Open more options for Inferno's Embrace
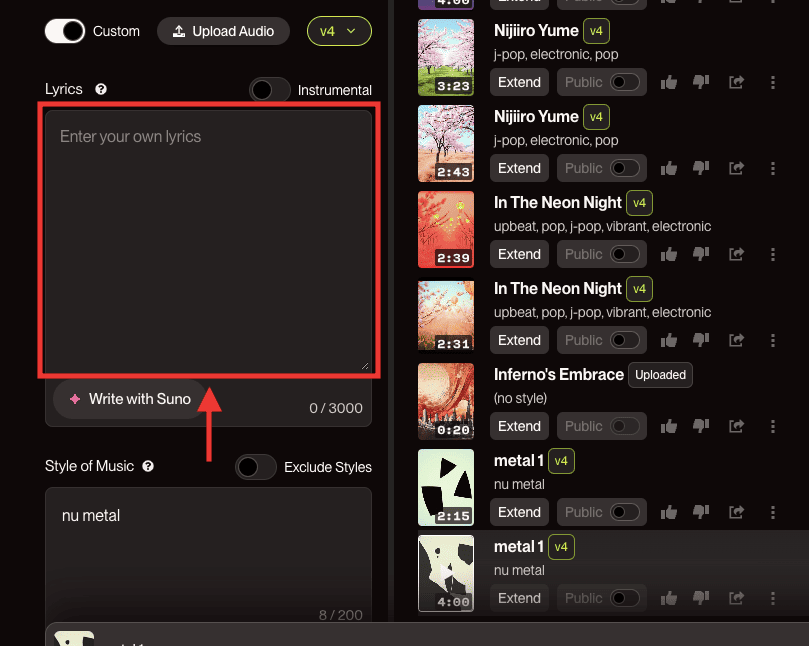 [772, 426]
